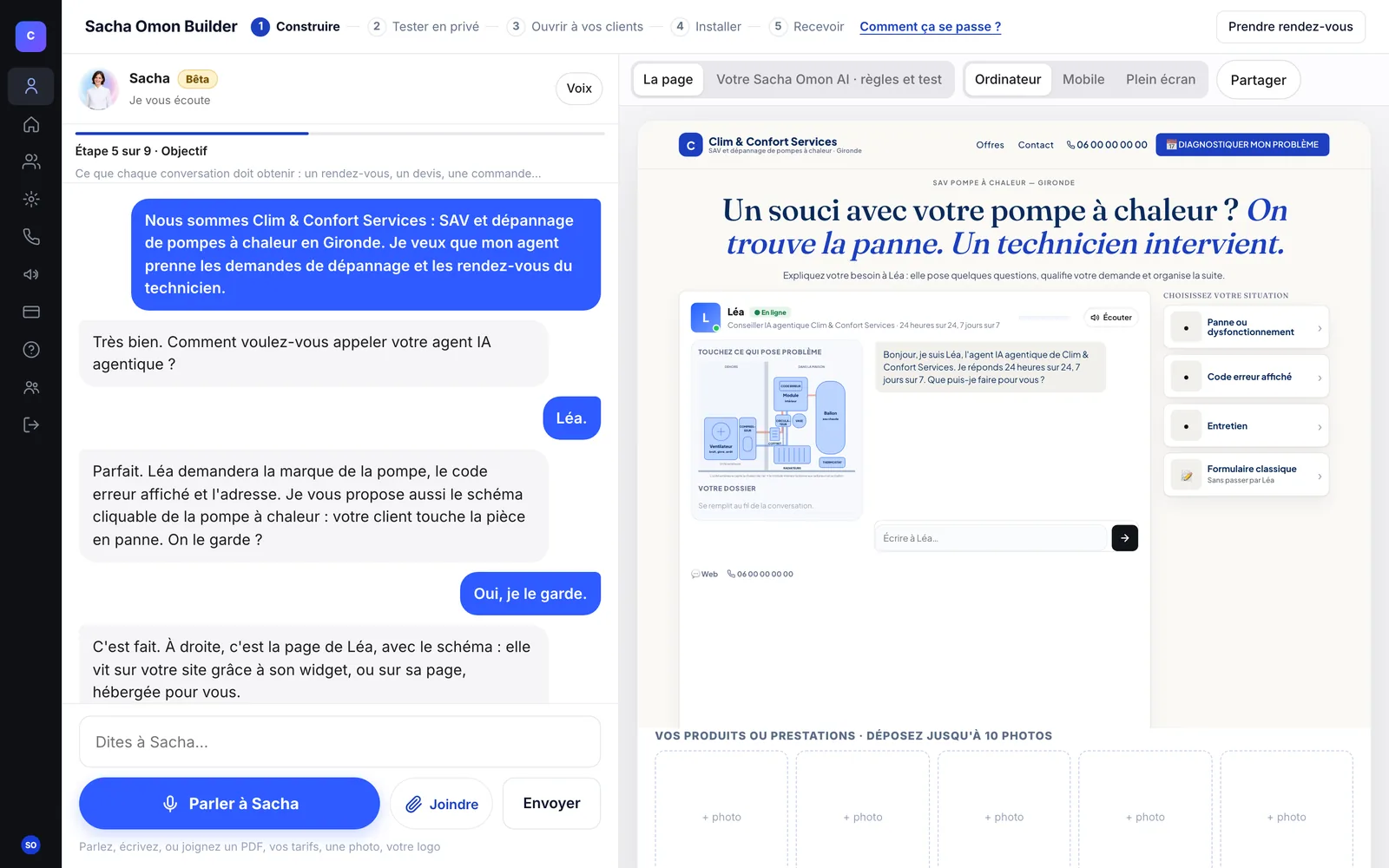Click the Clim & Confort Services C logo
1389x868 pixels.
coord(690,145)
